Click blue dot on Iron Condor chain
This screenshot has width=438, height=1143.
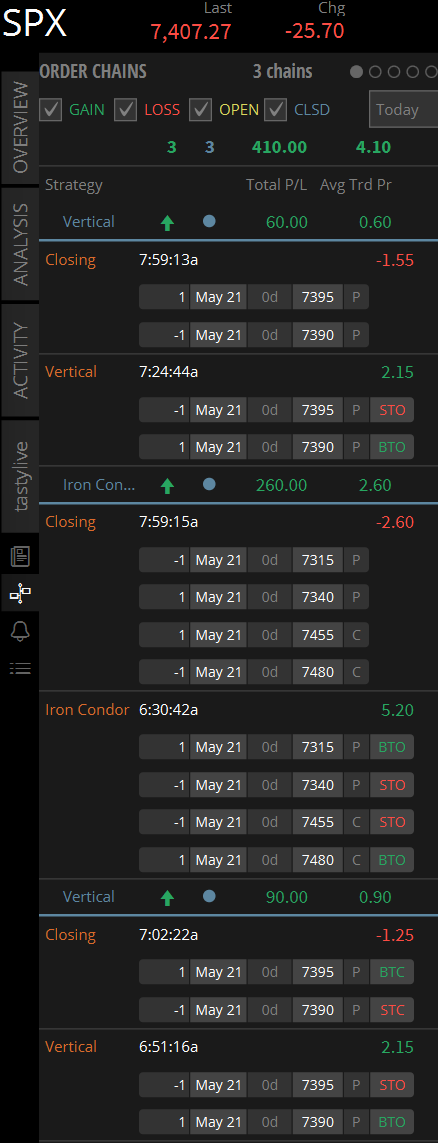pos(209,484)
